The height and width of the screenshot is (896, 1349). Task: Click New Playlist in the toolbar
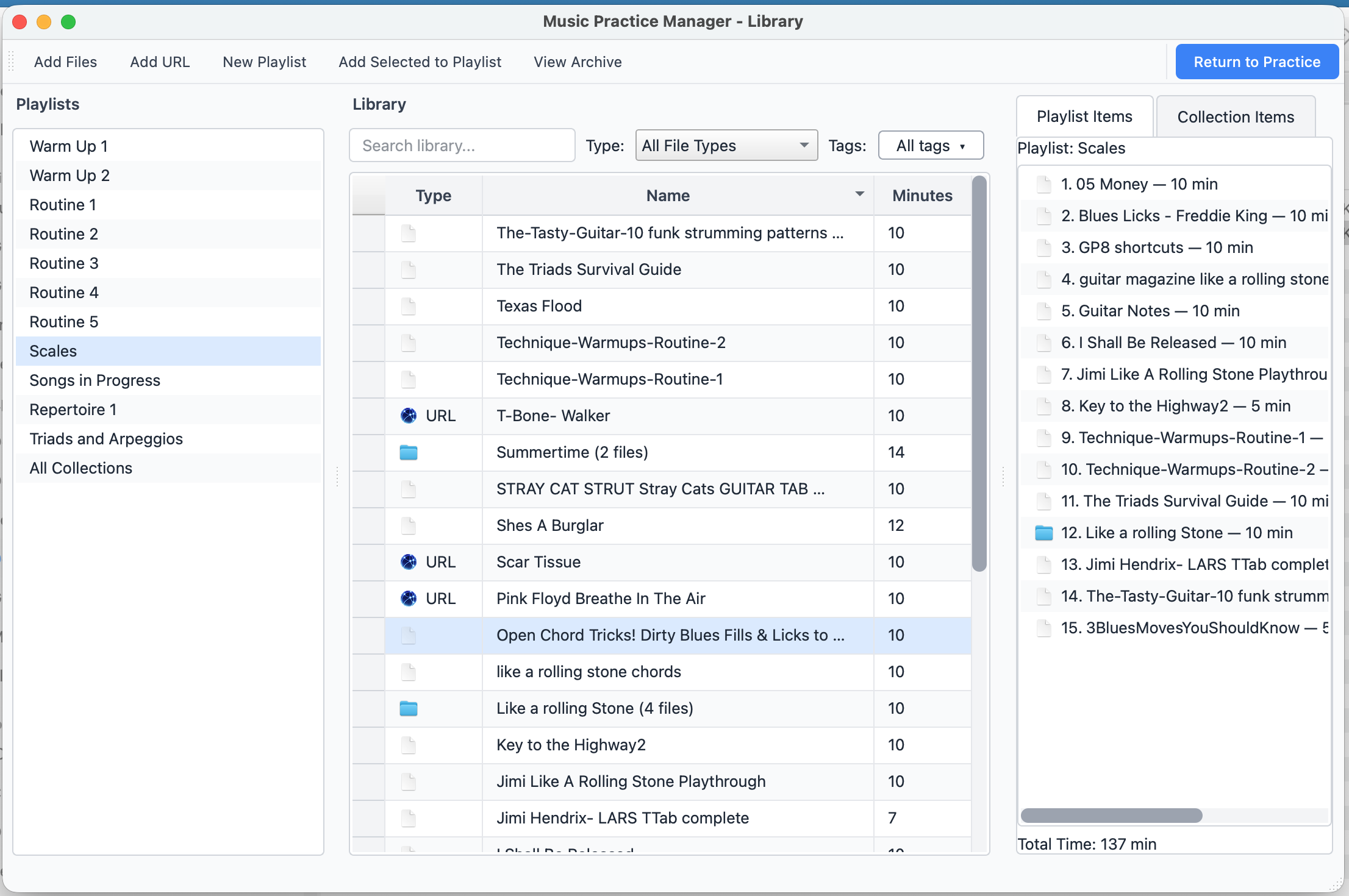(265, 62)
